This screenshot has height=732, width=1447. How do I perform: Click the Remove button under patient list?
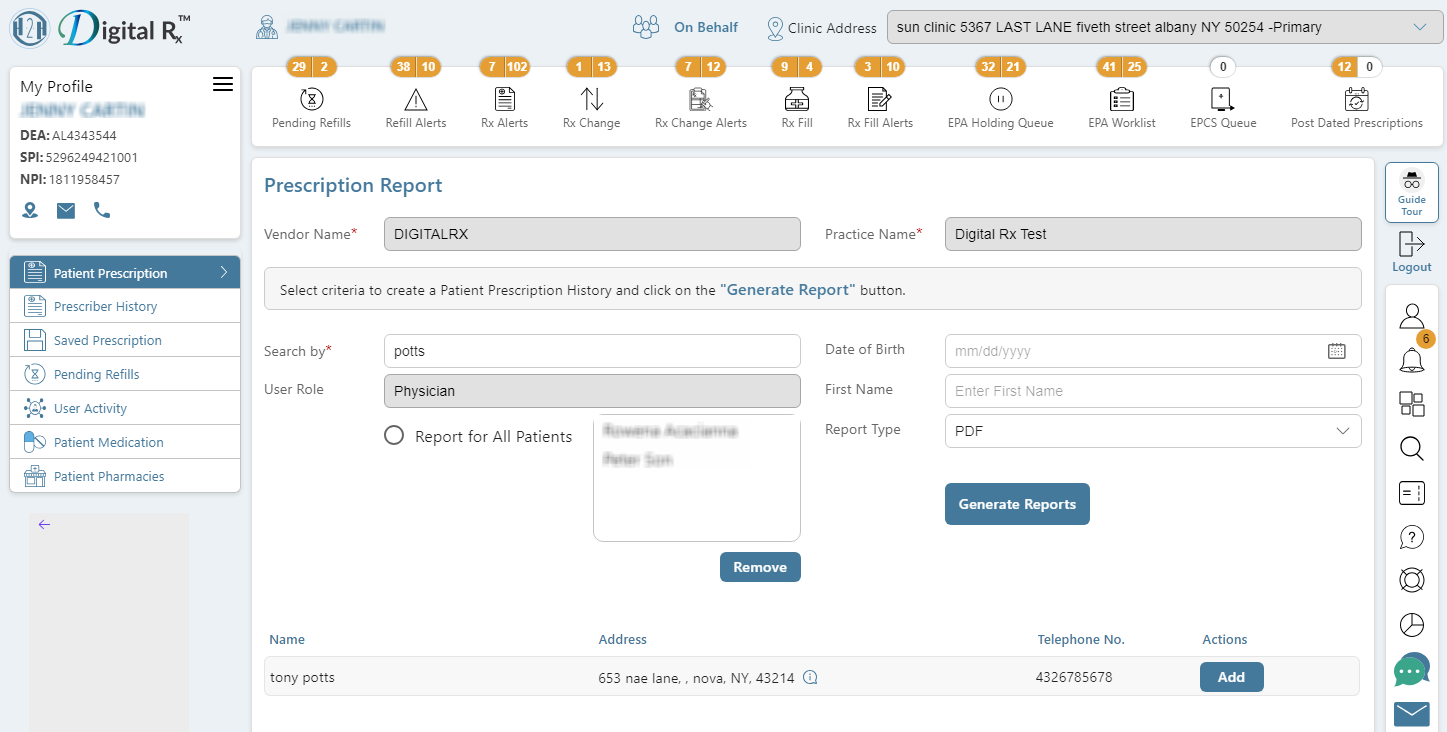pyautogui.click(x=760, y=567)
